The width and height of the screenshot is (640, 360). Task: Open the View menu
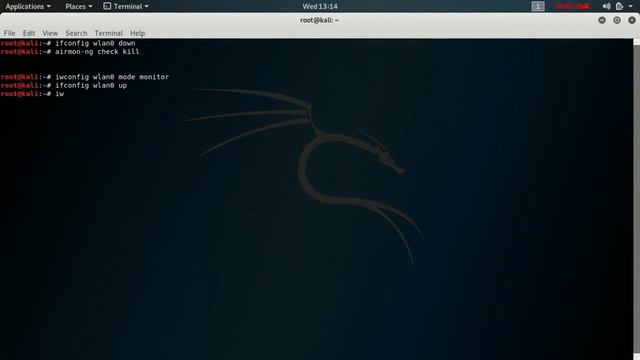(x=50, y=33)
